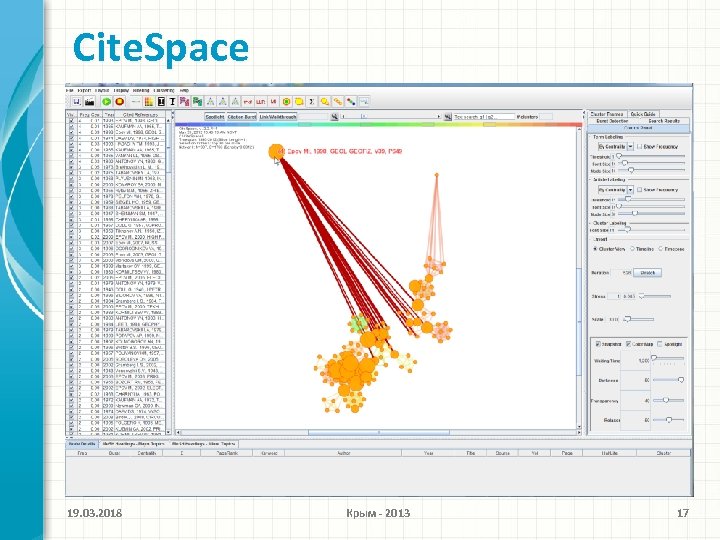Viewport: 720px width, 540px height.
Task: Open the Export menu
Action: (x=84, y=90)
